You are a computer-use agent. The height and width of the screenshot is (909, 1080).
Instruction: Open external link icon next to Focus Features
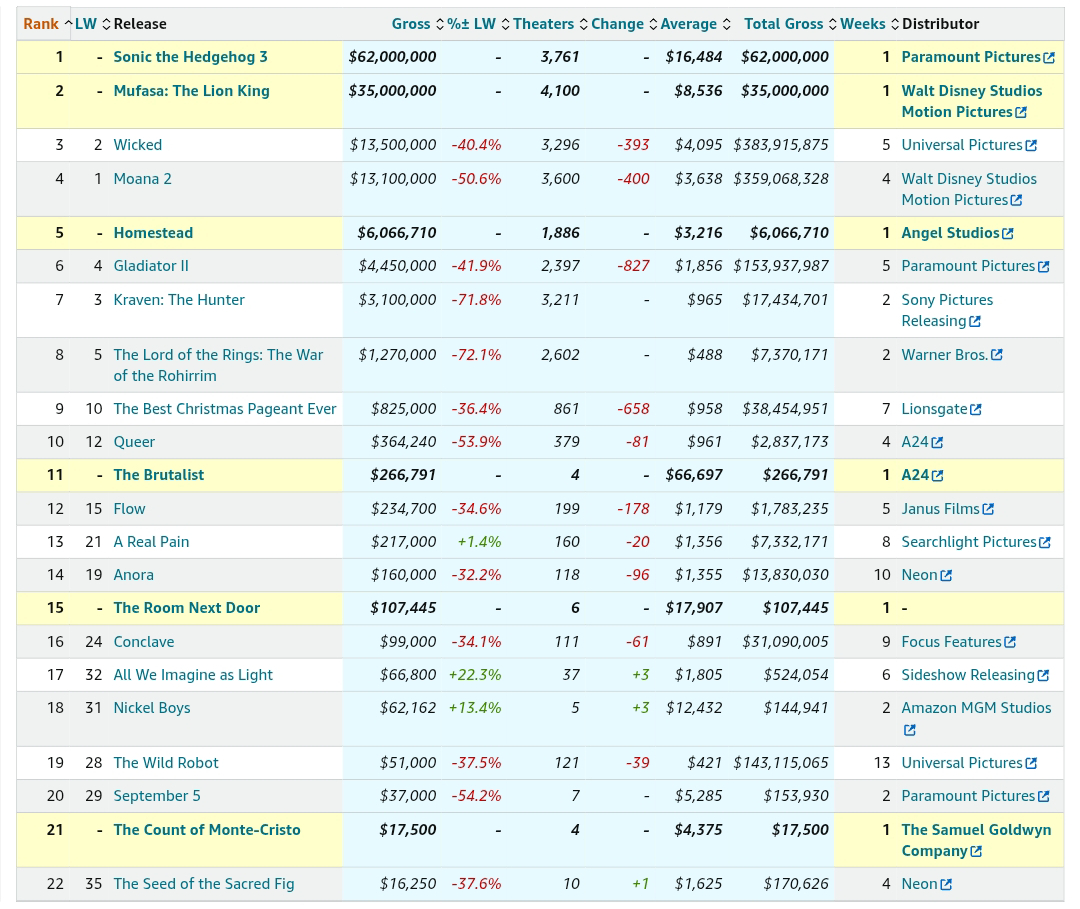(x=1010, y=642)
